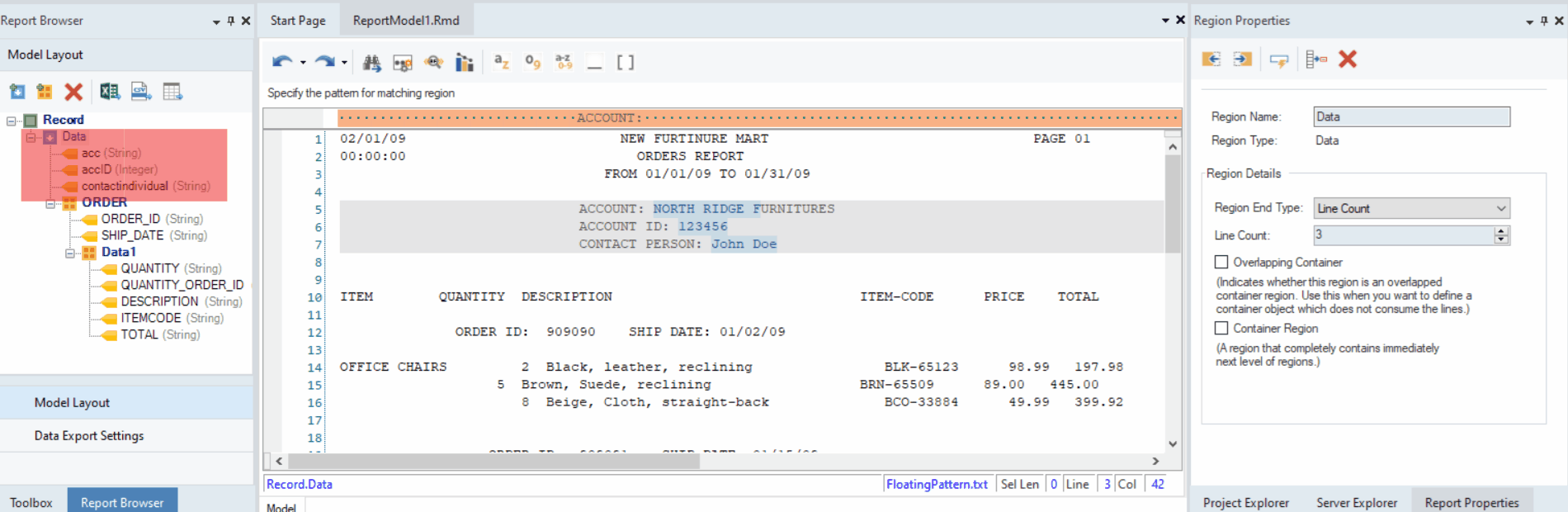This screenshot has height=512, width=1568.
Task: Open the Toolbox tab at bottom
Action: tap(31, 502)
